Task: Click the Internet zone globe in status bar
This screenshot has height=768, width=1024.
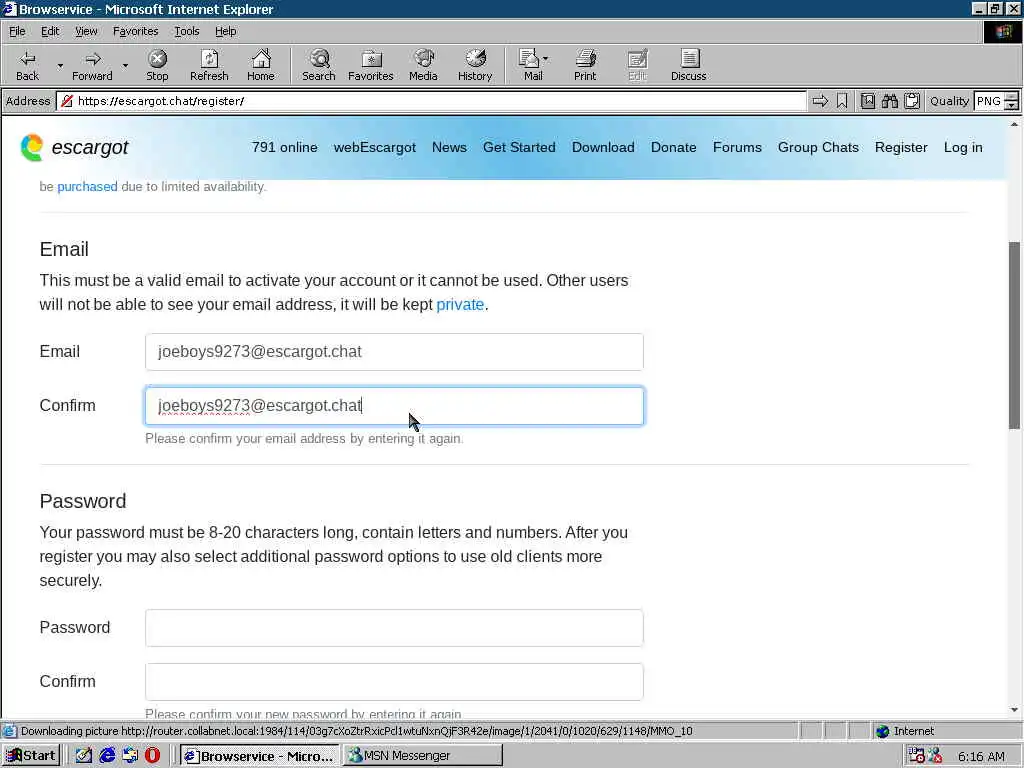Action: click(883, 731)
